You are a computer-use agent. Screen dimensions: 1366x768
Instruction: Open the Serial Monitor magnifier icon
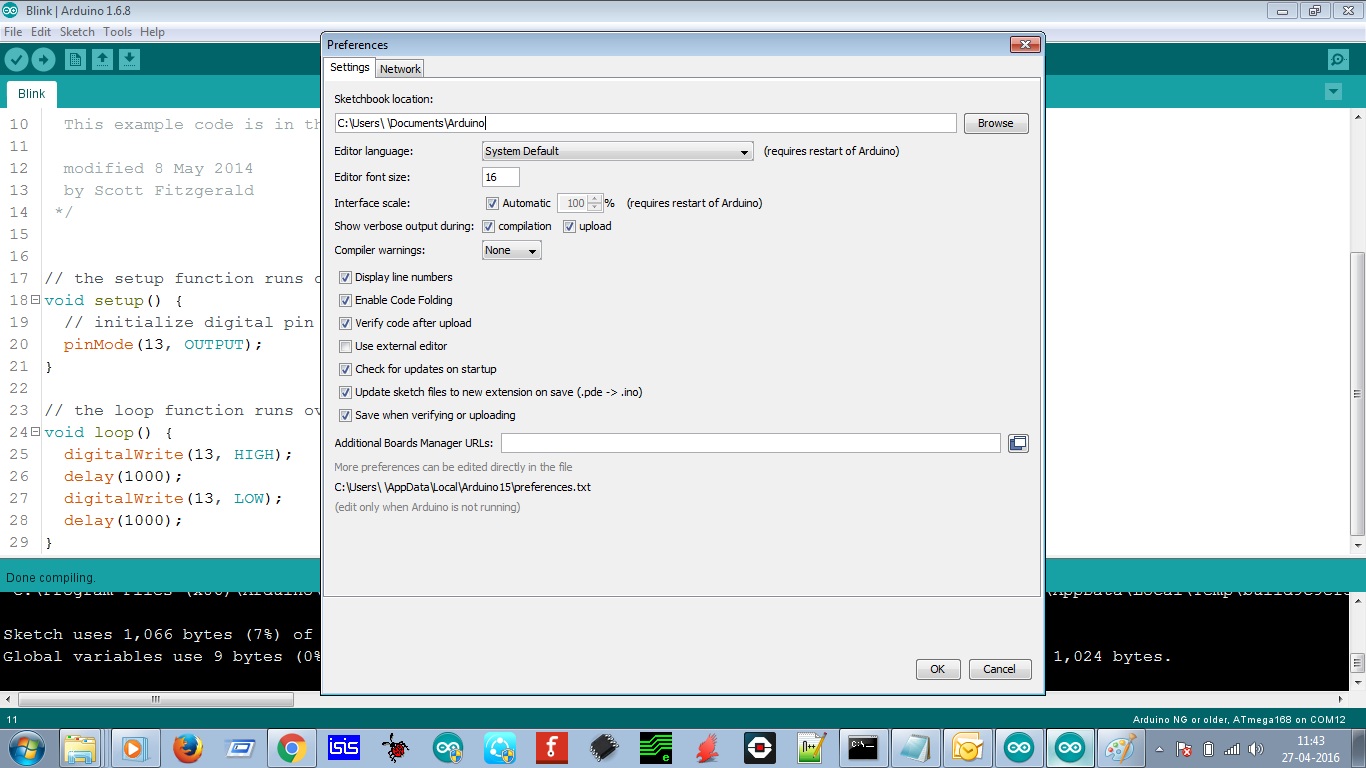1338,60
